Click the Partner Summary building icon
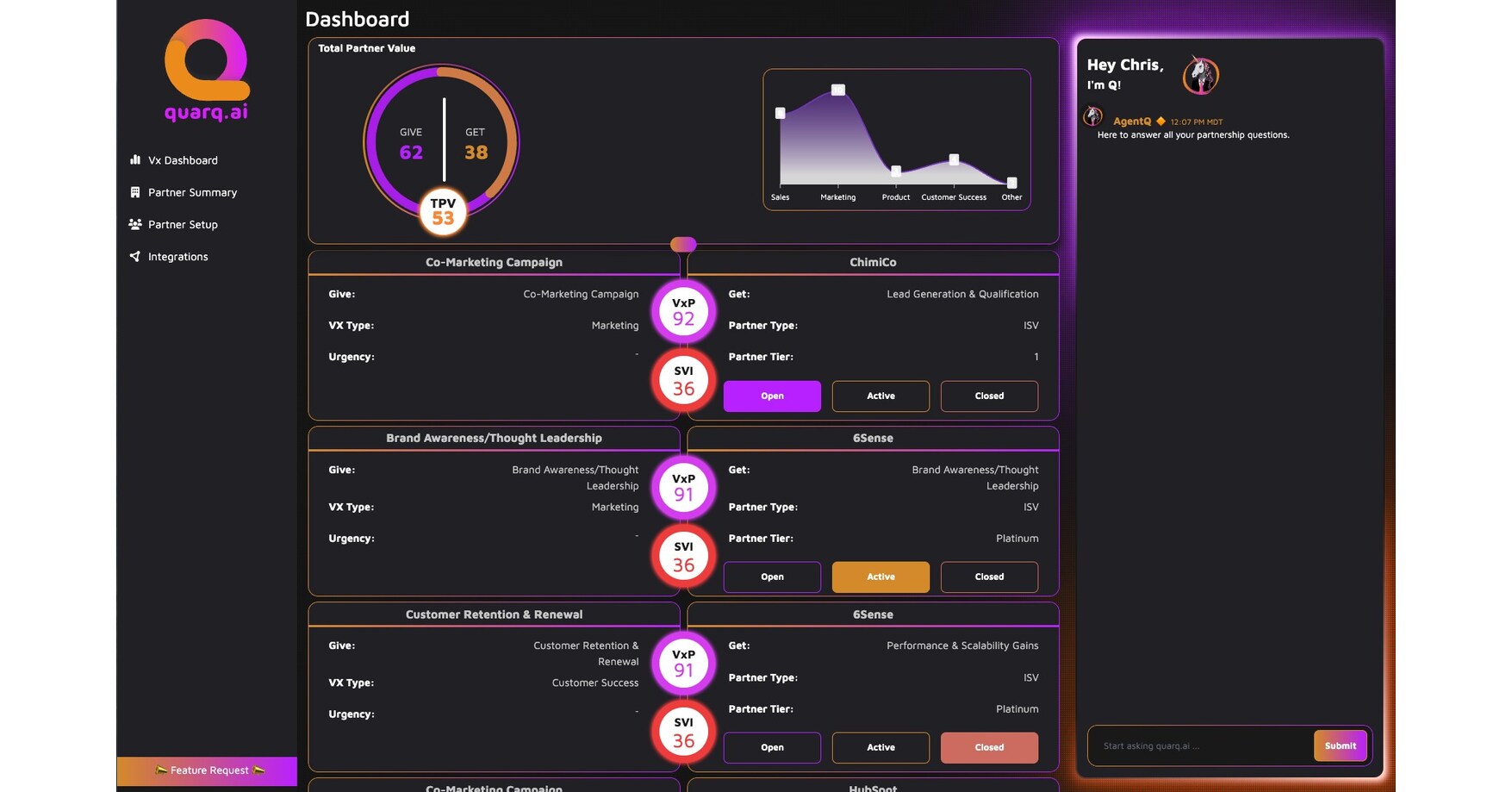Viewport: 1512px width, 792px height. [135, 192]
